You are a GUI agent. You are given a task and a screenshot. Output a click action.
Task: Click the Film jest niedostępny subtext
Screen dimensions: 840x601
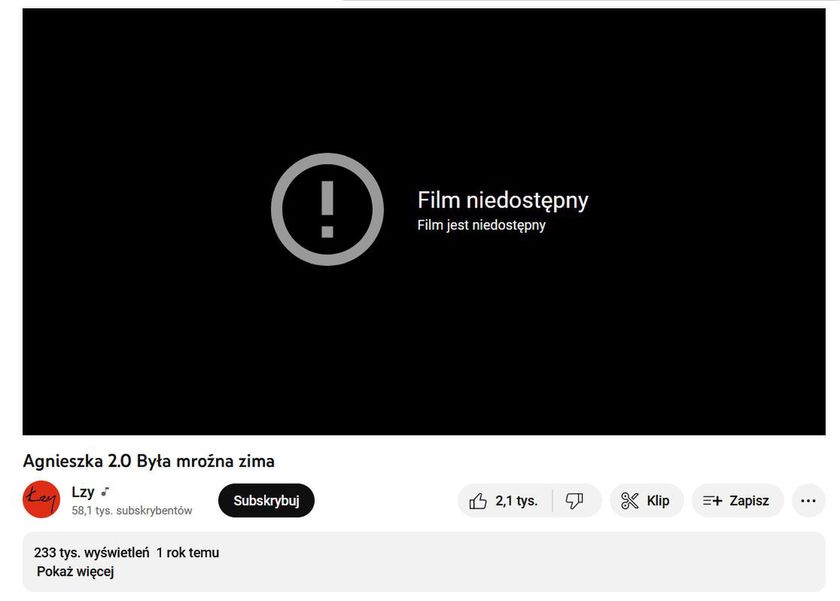481,225
